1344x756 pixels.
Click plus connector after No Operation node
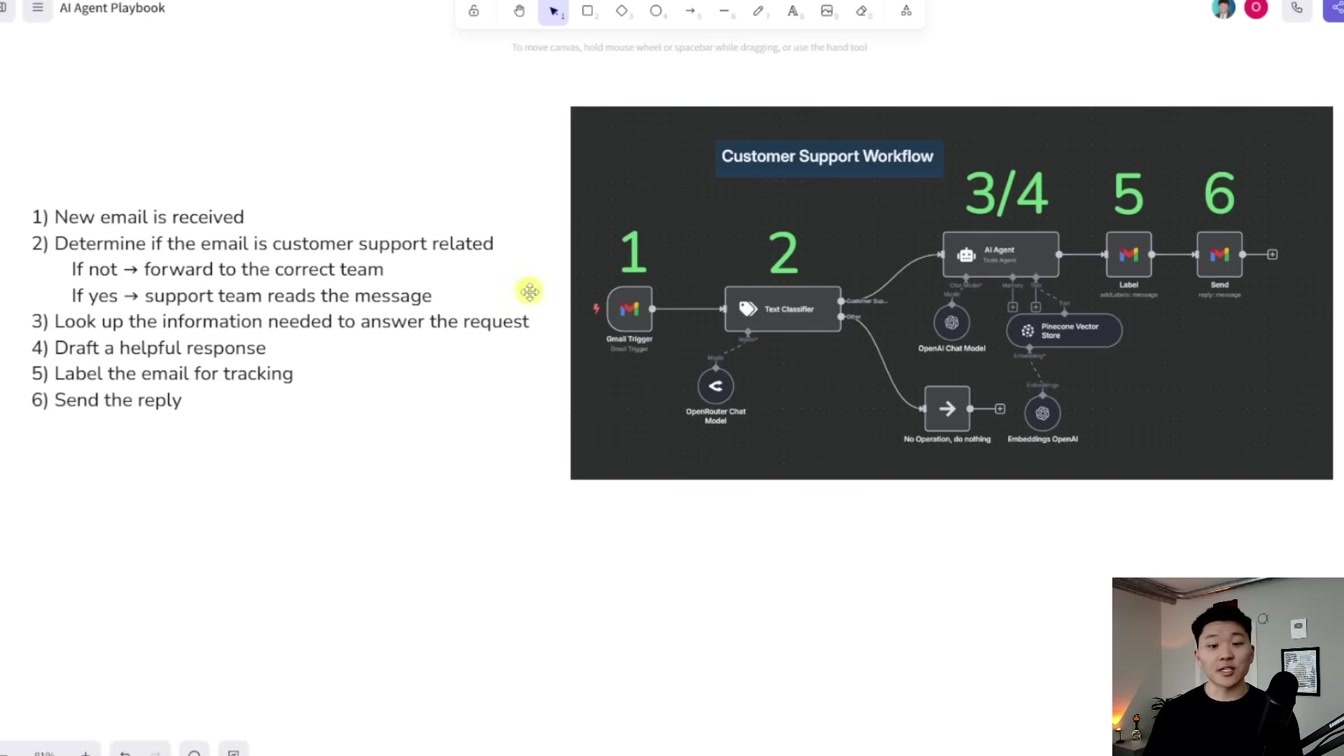999,409
